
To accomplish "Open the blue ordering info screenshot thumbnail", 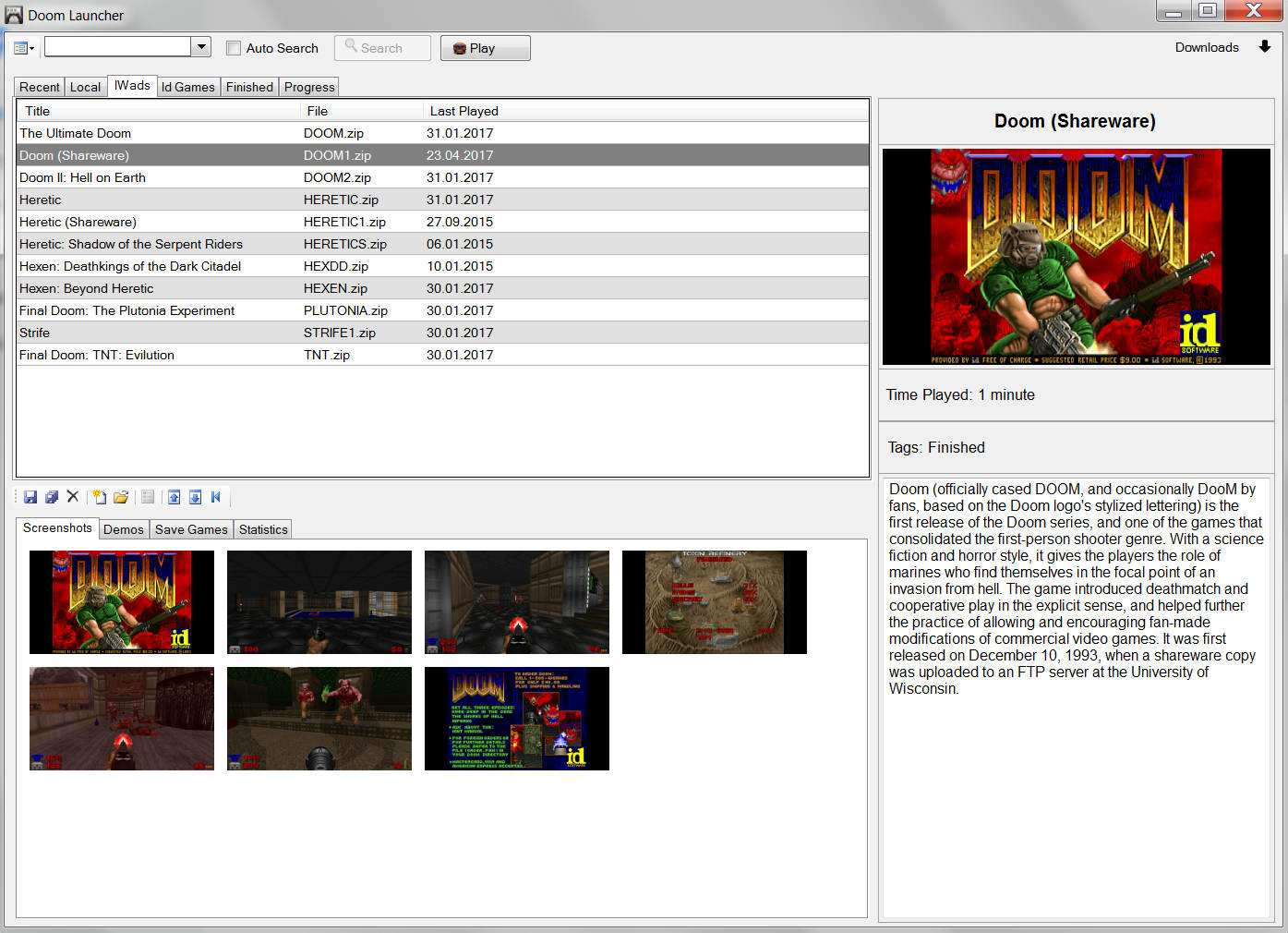I will [517, 719].
